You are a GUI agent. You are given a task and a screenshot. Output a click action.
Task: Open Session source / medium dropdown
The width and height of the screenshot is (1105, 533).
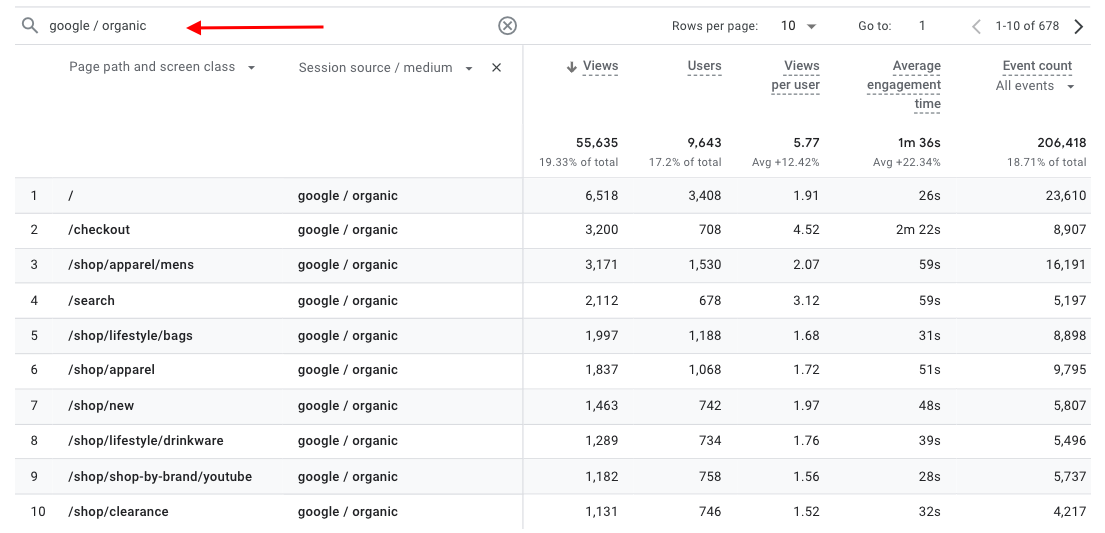tap(469, 69)
